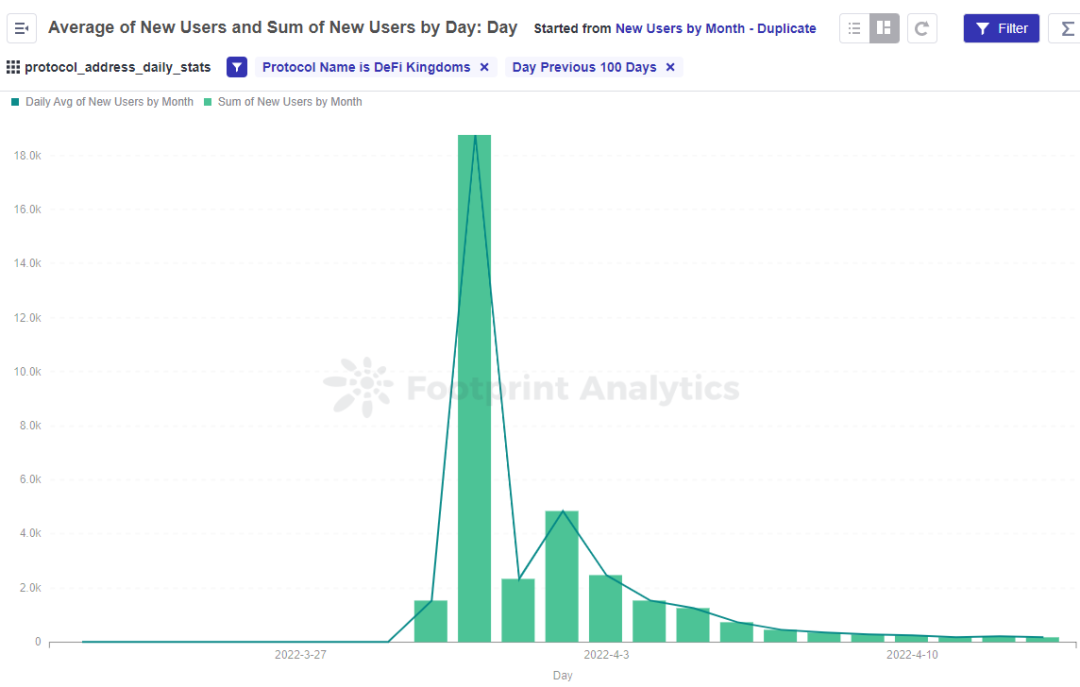Open the Filter button

[x=1001, y=28]
